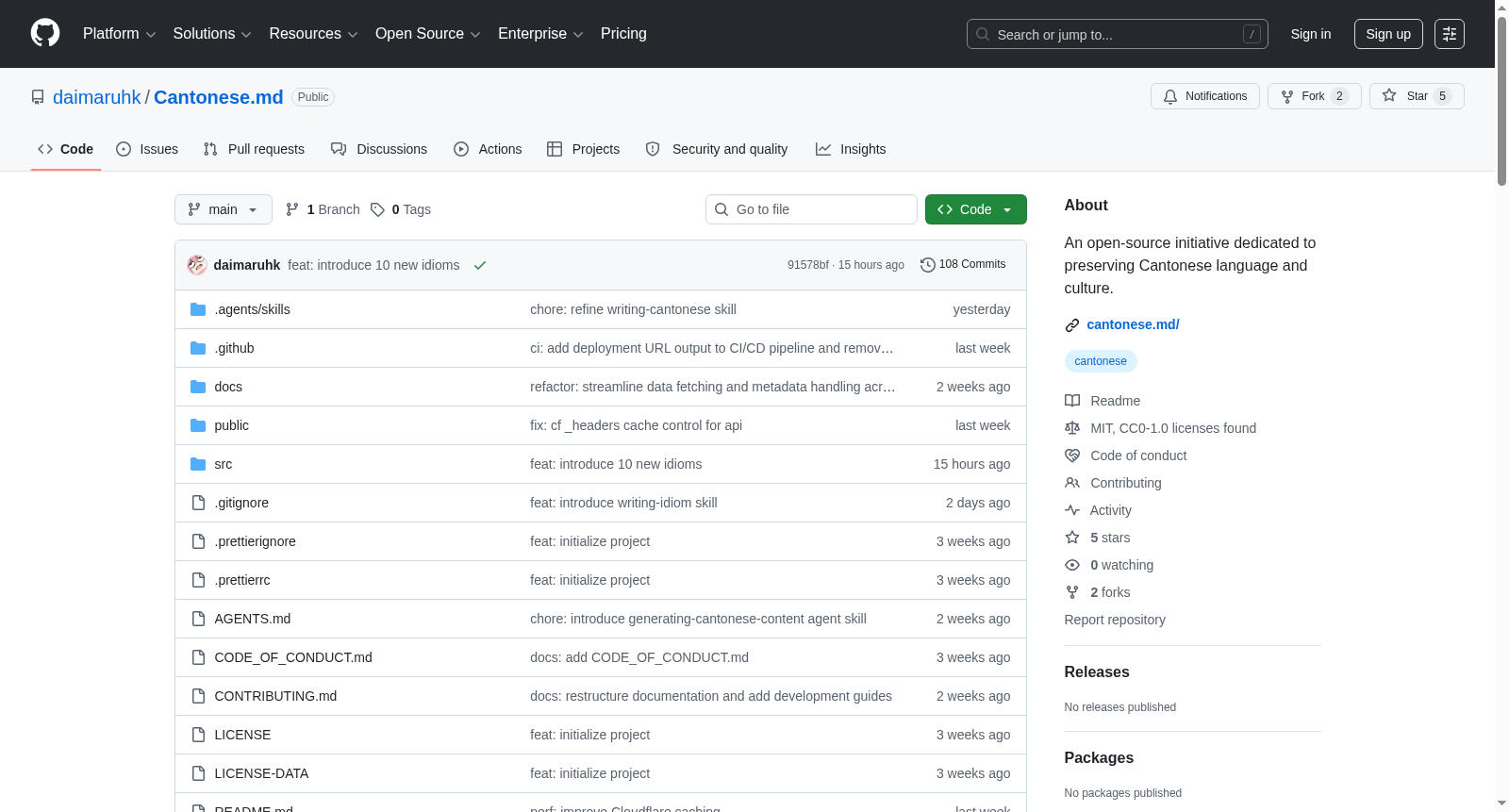Screen dimensions: 1509x812
Task: Click the file icon beside .gitignore
Action: click(198, 503)
